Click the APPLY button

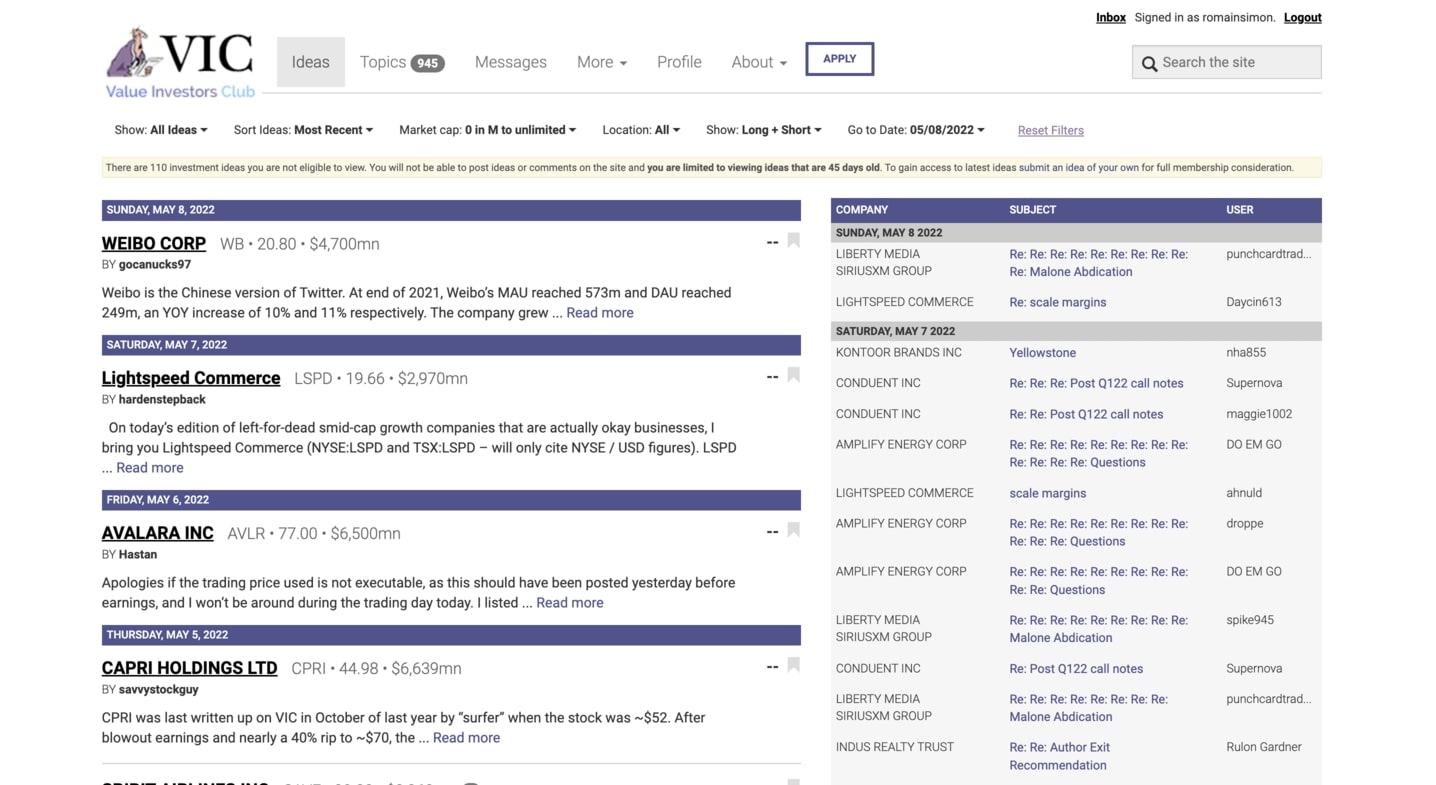(839, 59)
